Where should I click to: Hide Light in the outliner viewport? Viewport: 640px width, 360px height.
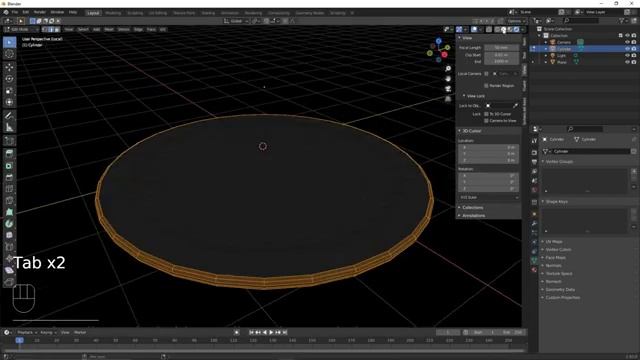point(627,55)
